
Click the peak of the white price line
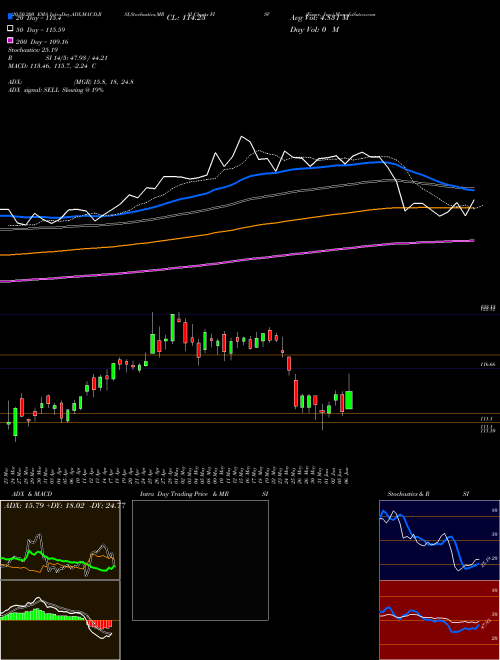coord(242,136)
